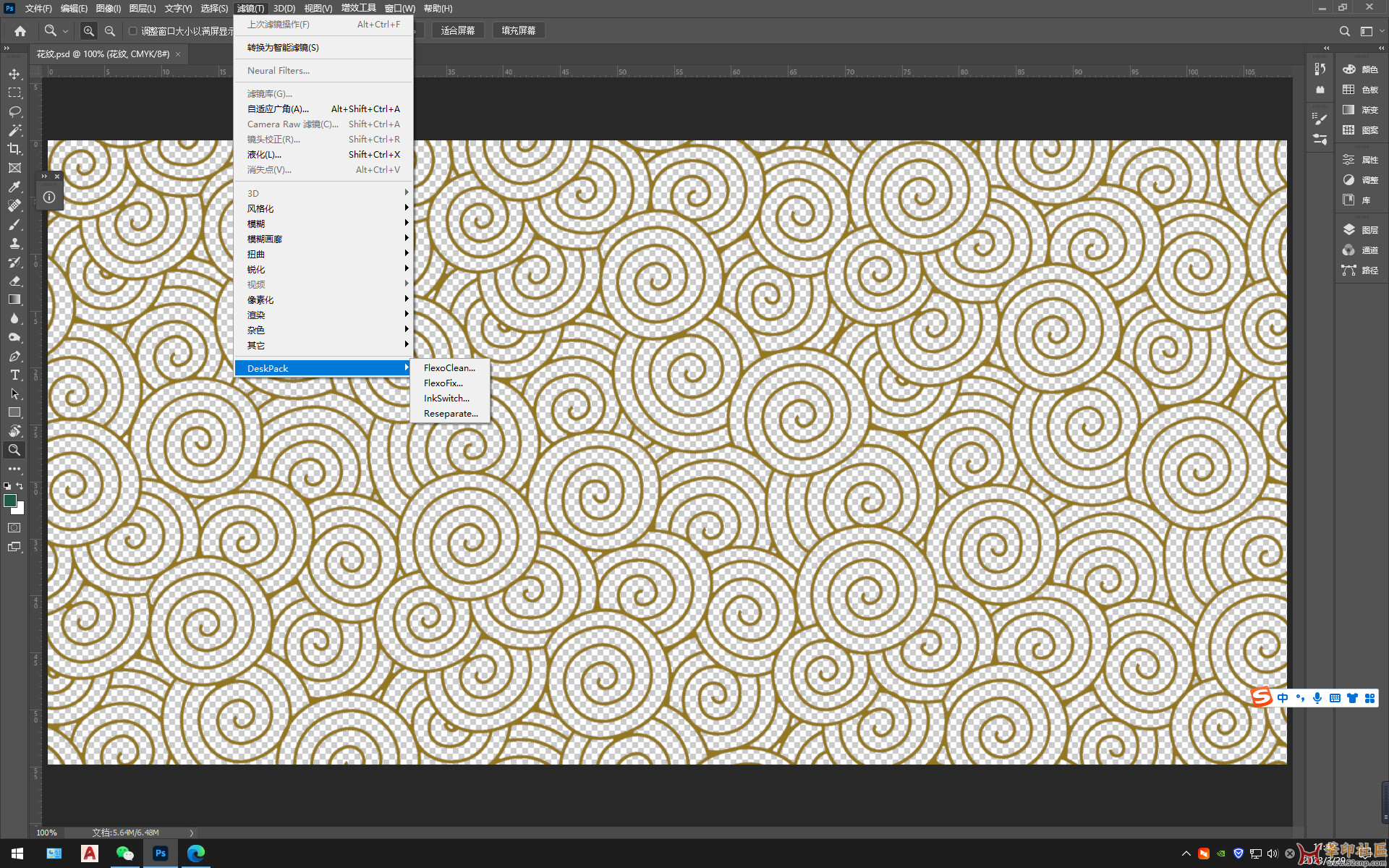Viewport: 1389px width, 868px height.
Task: Open zoom tool preset dropdown arrow
Action: coord(65,31)
